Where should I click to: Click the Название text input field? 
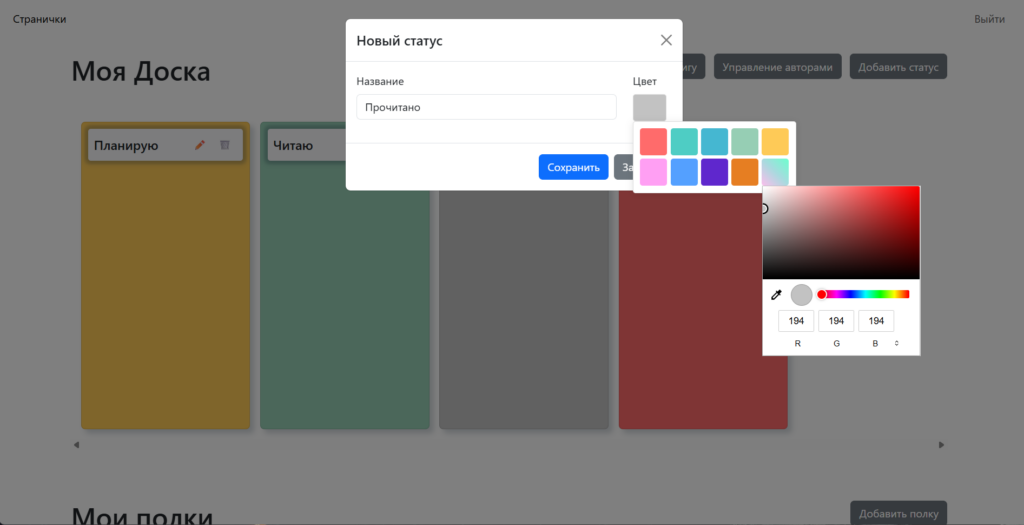click(x=486, y=107)
